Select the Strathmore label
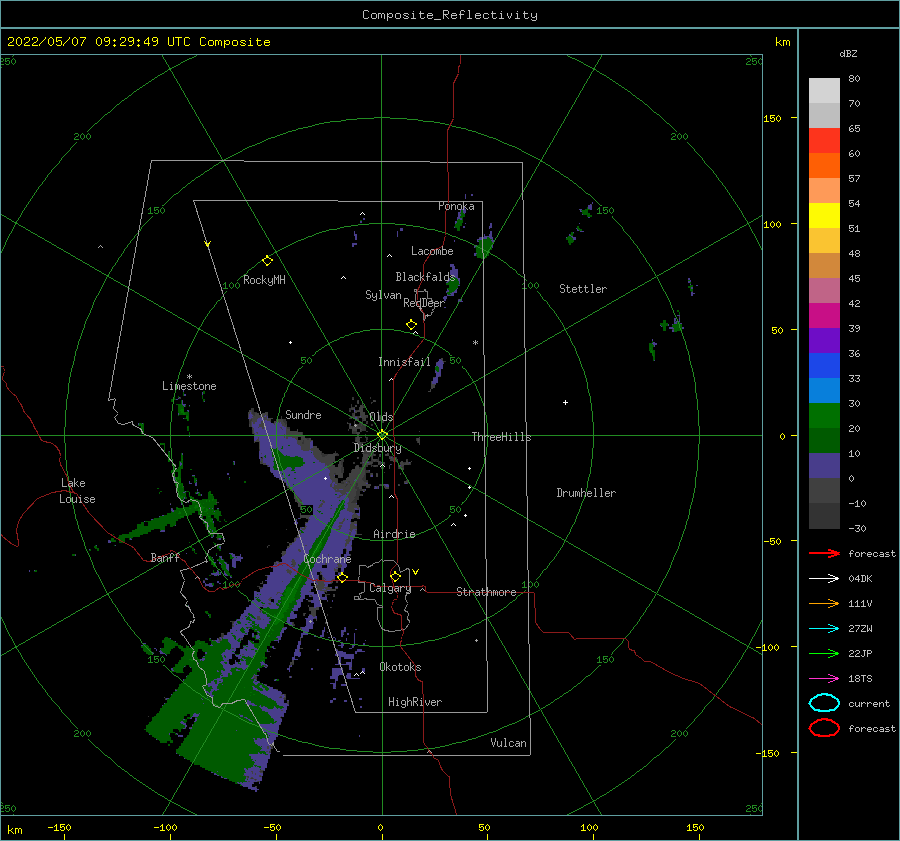This screenshot has height=841, width=900. click(486, 592)
